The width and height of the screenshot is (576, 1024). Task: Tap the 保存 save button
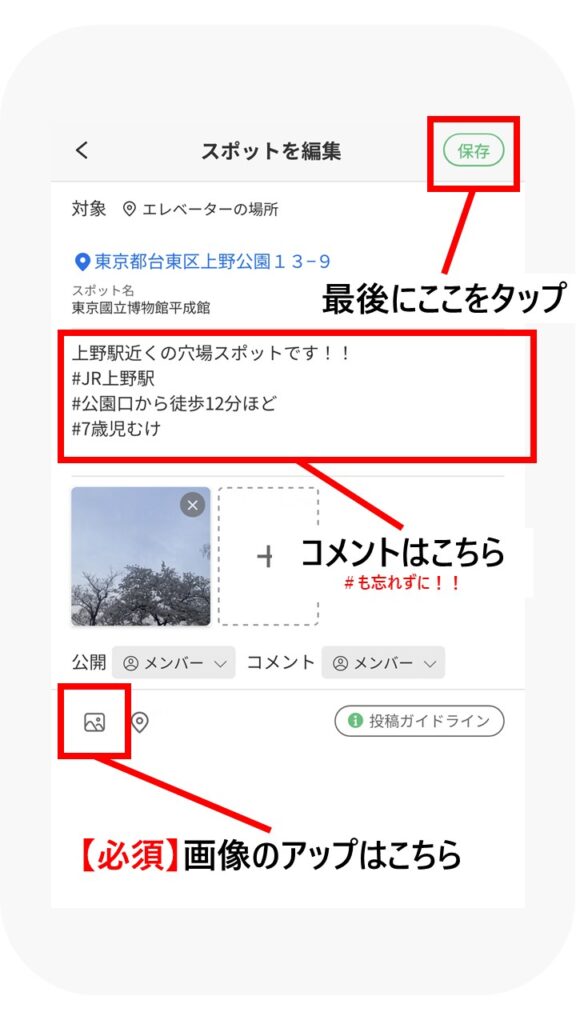(473, 151)
